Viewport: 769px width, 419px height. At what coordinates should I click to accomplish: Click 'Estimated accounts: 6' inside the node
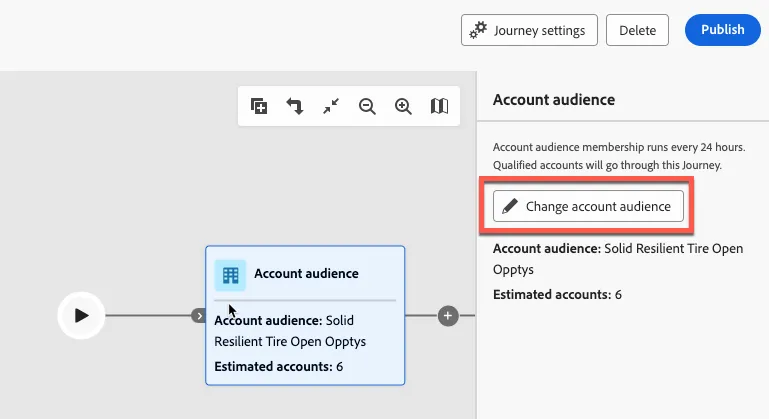[279, 367]
